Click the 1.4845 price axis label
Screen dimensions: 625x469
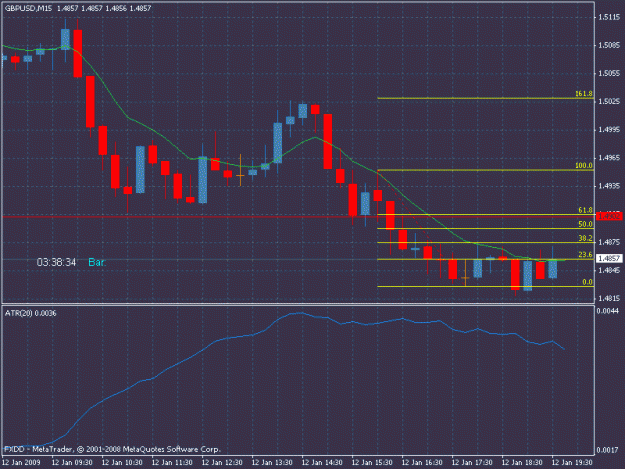click(609, 271)
